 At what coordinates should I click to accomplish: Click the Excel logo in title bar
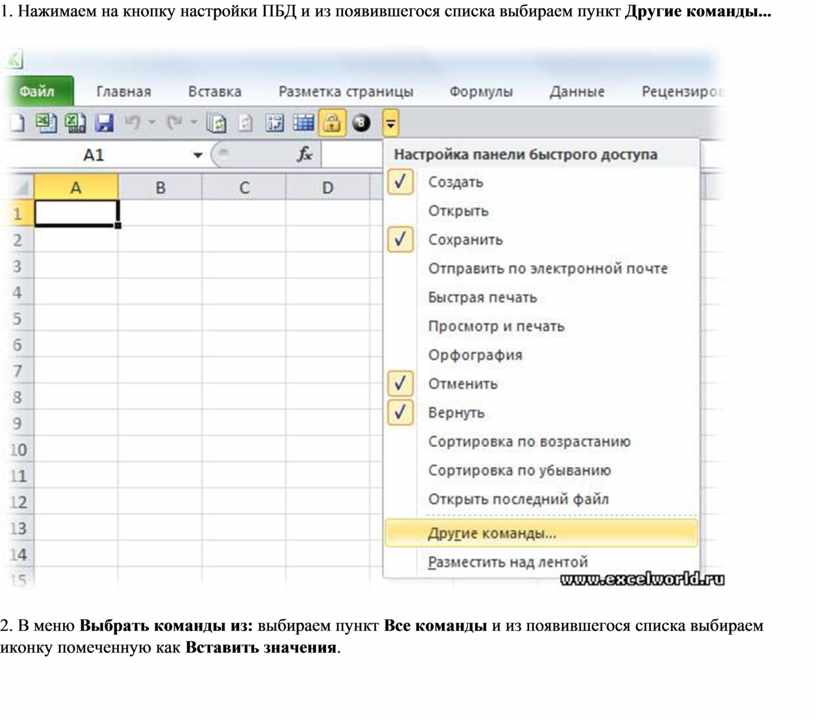click(15, 59)
